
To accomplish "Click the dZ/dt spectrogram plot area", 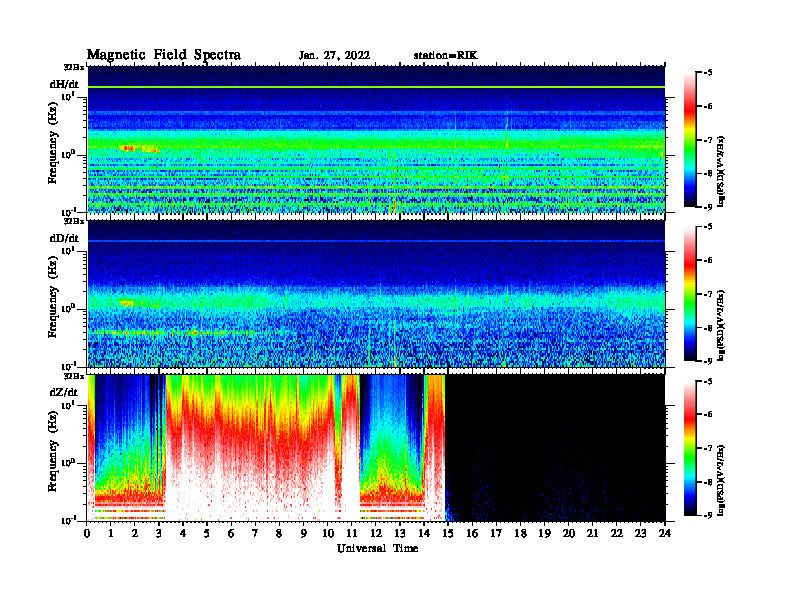I will click(x=376, y=448).
